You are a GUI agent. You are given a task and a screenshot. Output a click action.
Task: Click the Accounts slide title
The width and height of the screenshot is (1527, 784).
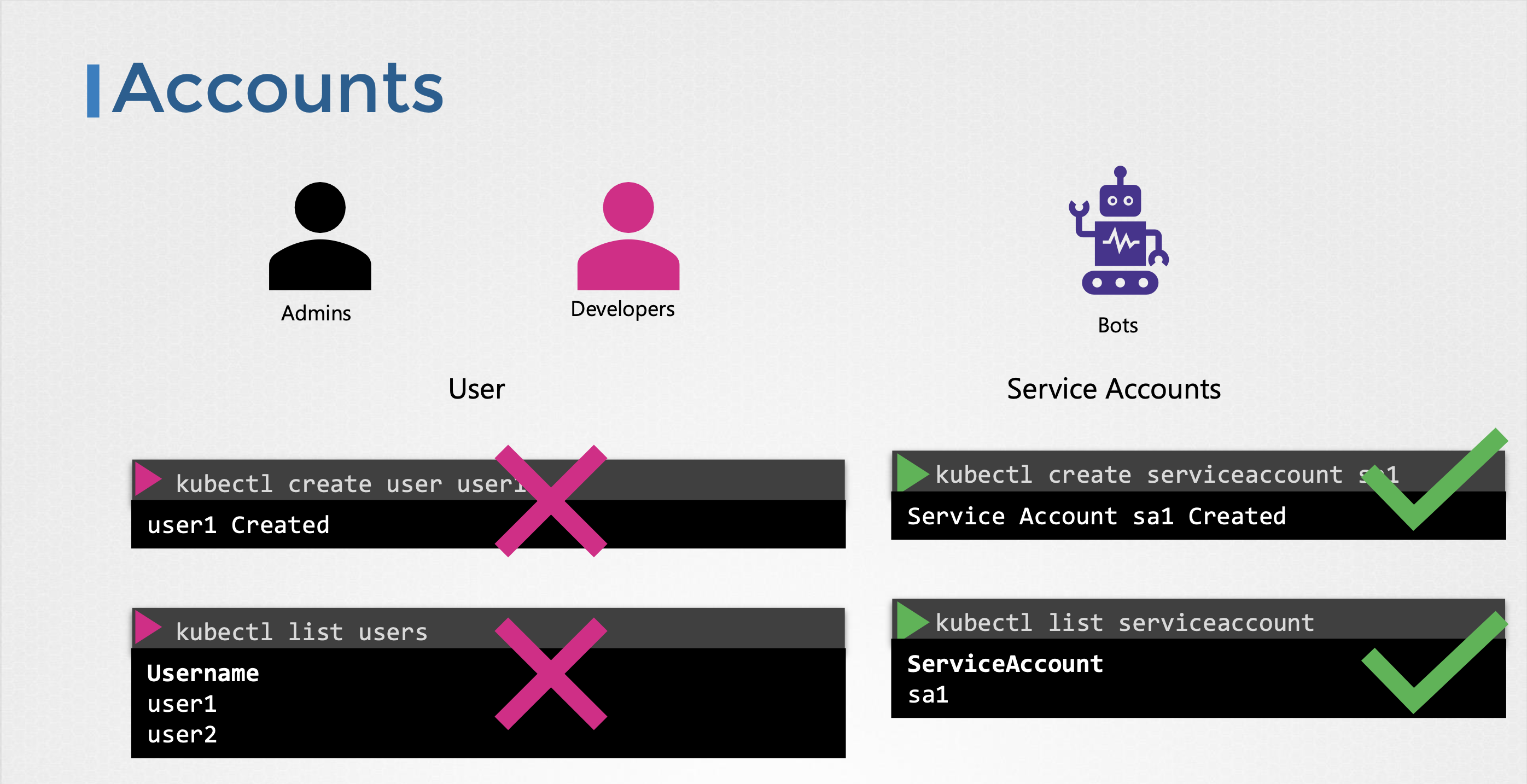278,89
